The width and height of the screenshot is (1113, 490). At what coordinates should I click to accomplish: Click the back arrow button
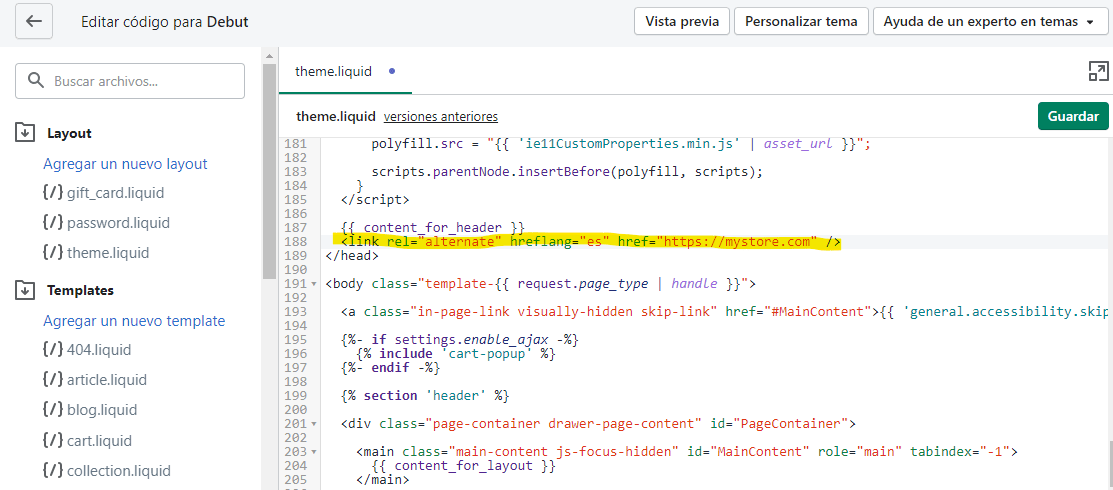pos(34,21)
